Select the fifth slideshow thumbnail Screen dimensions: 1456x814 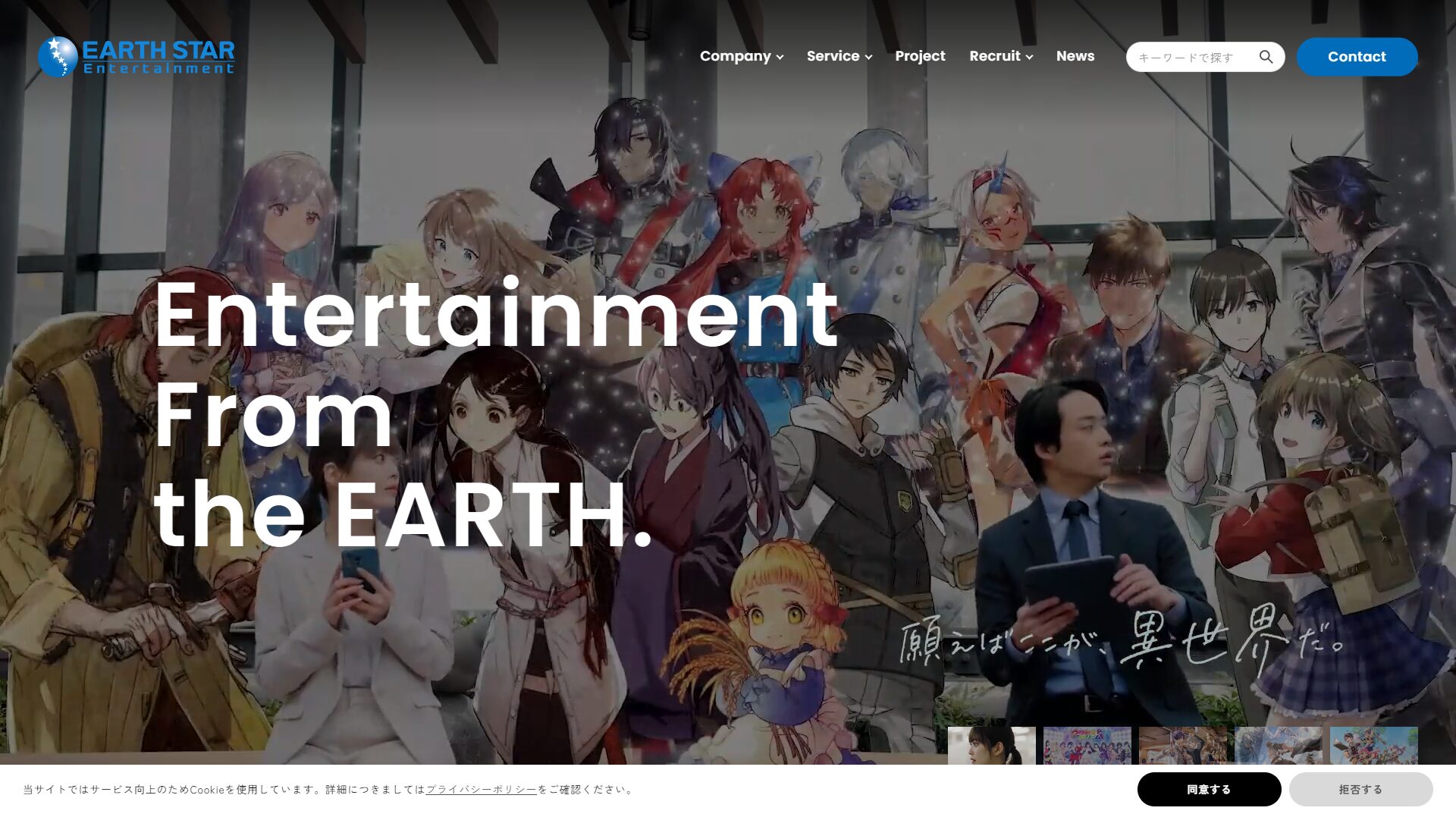[1373, 746]
